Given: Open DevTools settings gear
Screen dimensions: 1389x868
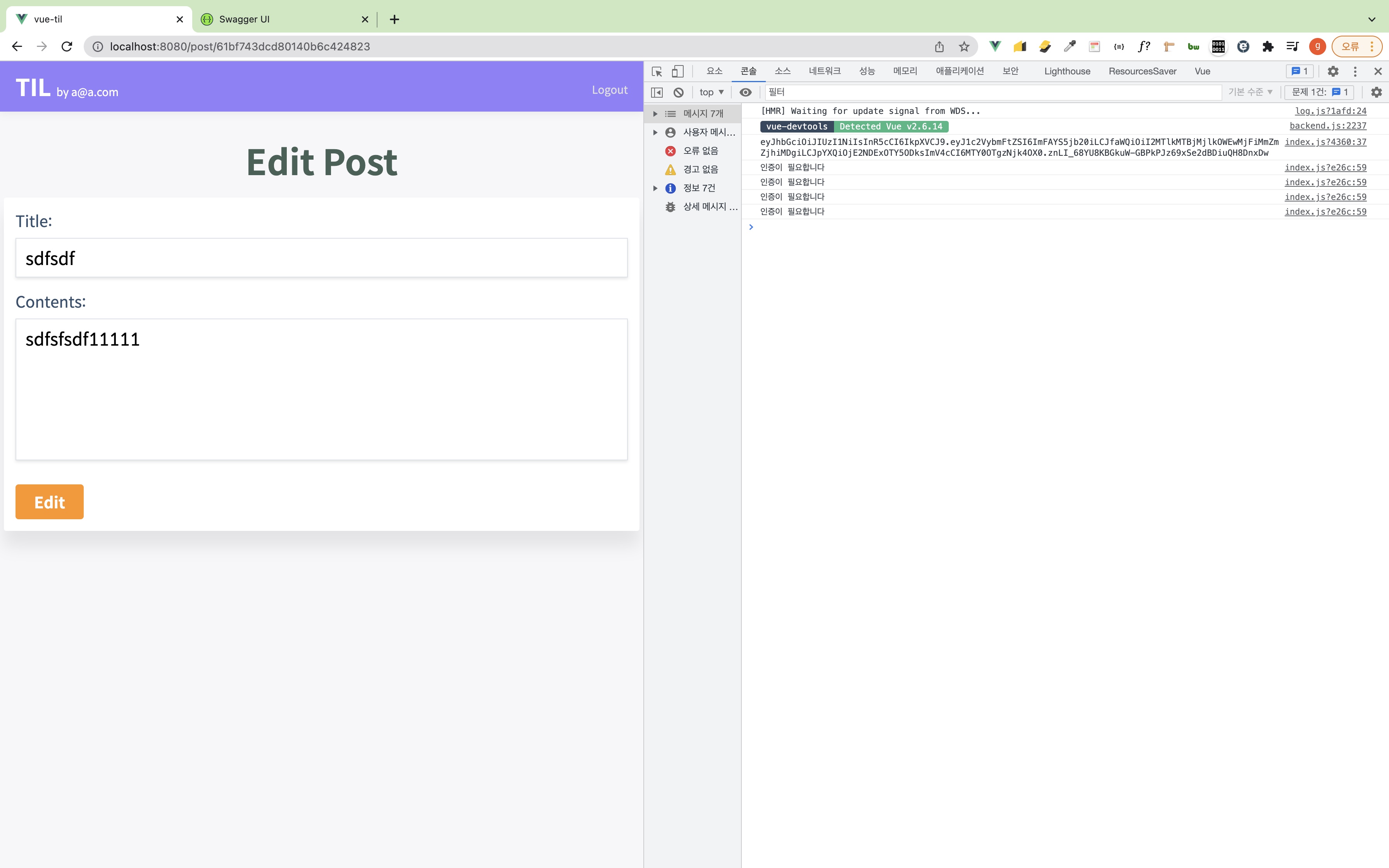Looking at the screenshot, I should point(1333,71).
